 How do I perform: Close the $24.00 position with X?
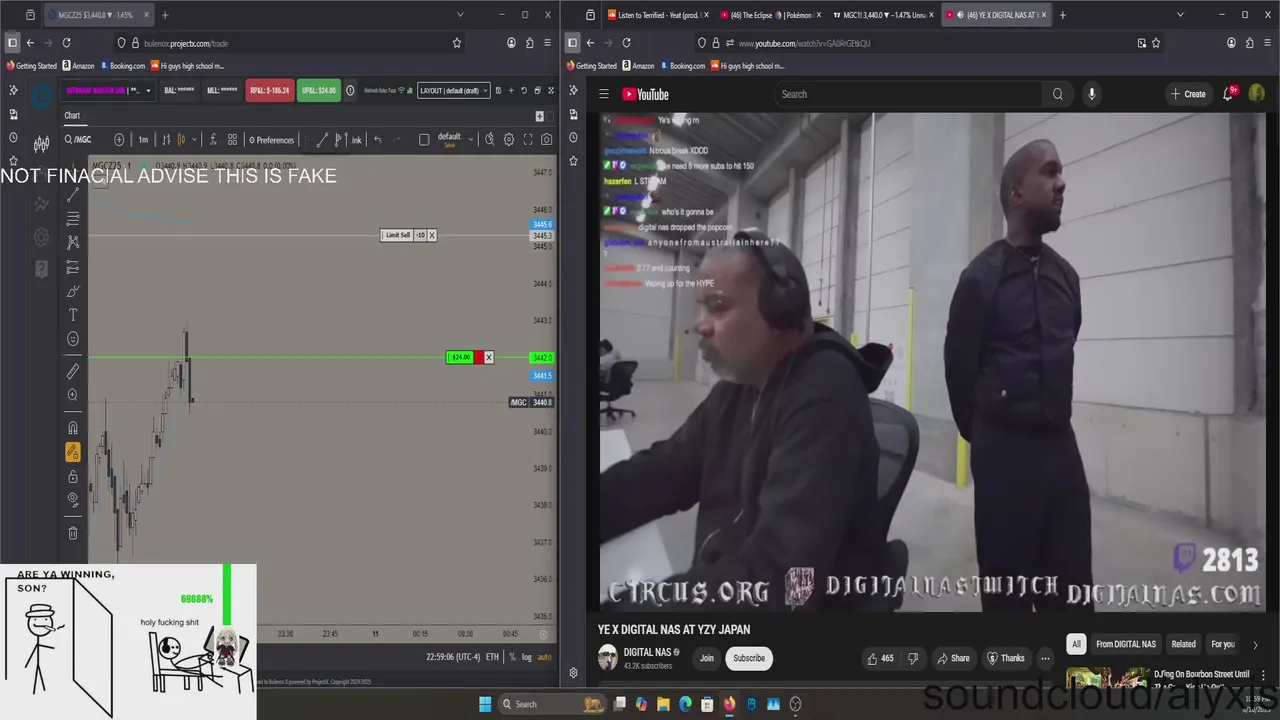(489, 357)
